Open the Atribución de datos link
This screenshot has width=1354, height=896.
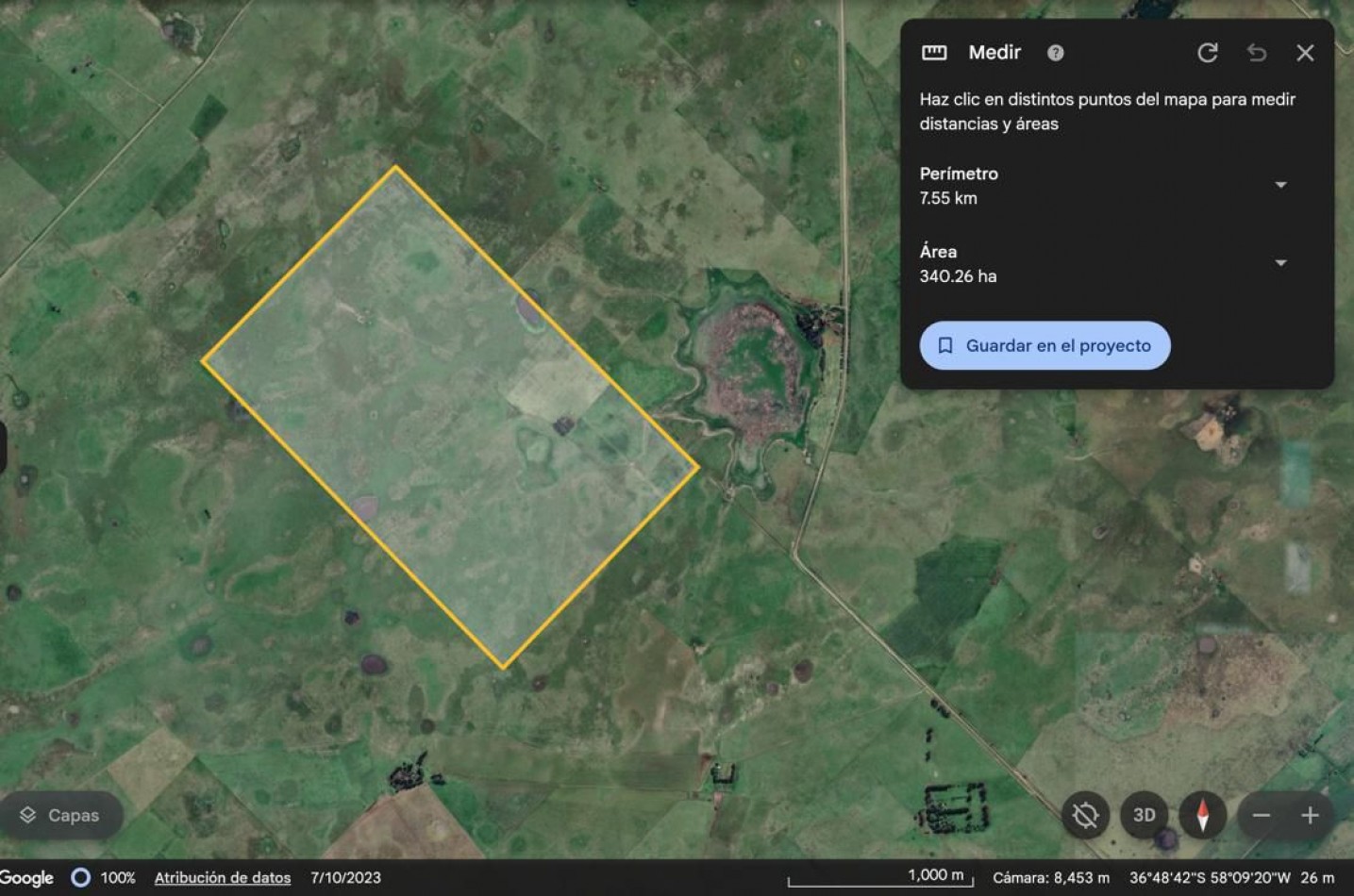tap(223, 878)
